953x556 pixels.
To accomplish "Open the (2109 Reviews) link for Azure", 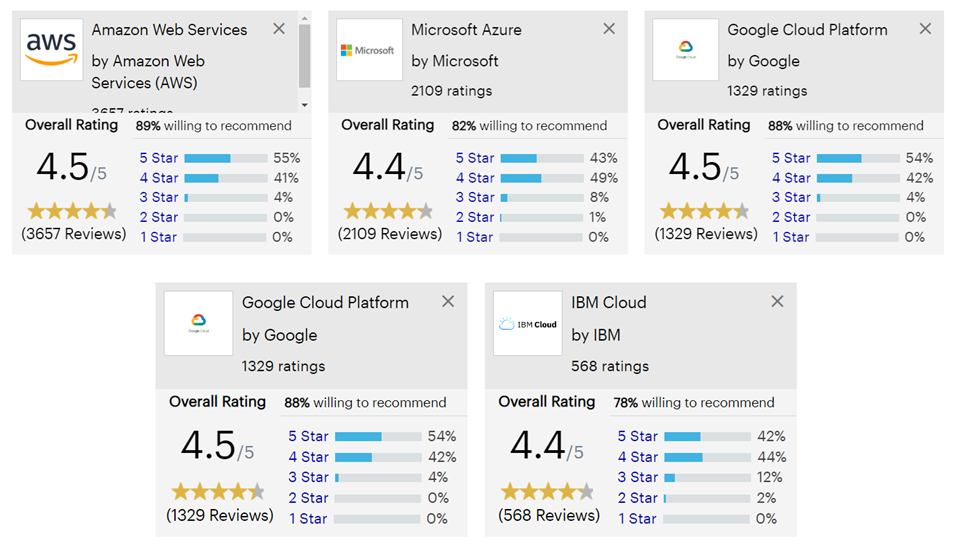I will pos(390,234).
